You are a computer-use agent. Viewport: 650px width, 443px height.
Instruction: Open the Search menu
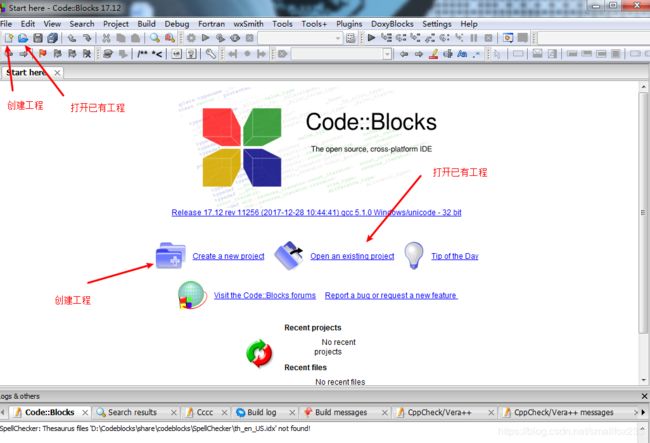click(x=82, y=24)
